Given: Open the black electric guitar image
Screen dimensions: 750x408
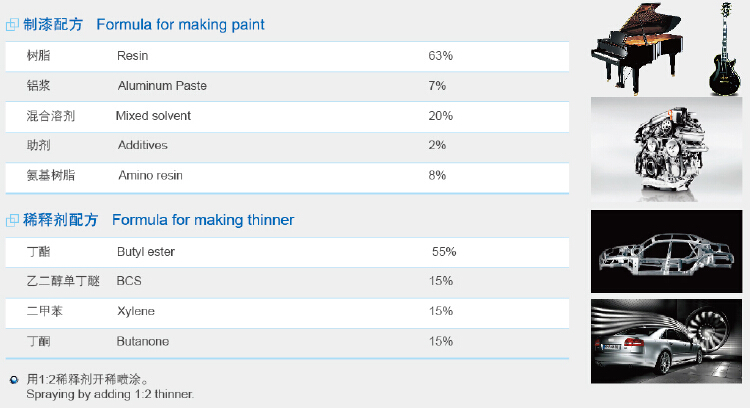Looking at the screenshot, I should coord(728,50).
